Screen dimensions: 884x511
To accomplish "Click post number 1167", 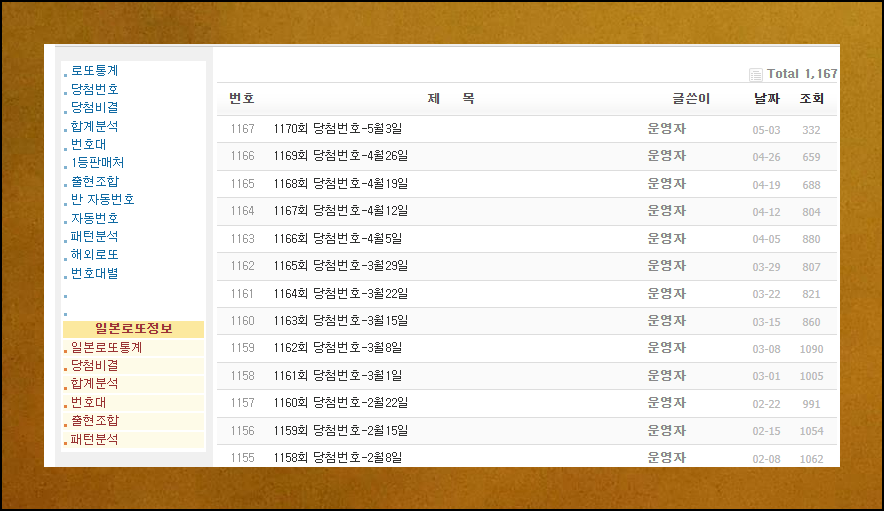I will coord(242,129).
